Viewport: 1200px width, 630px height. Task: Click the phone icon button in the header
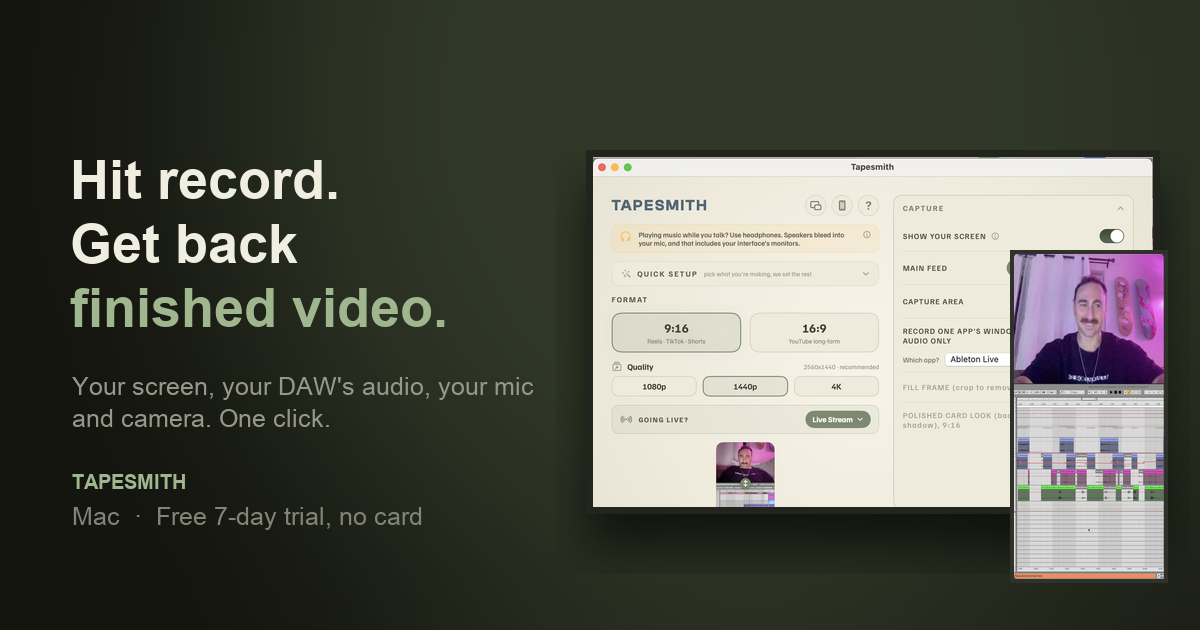842,205
